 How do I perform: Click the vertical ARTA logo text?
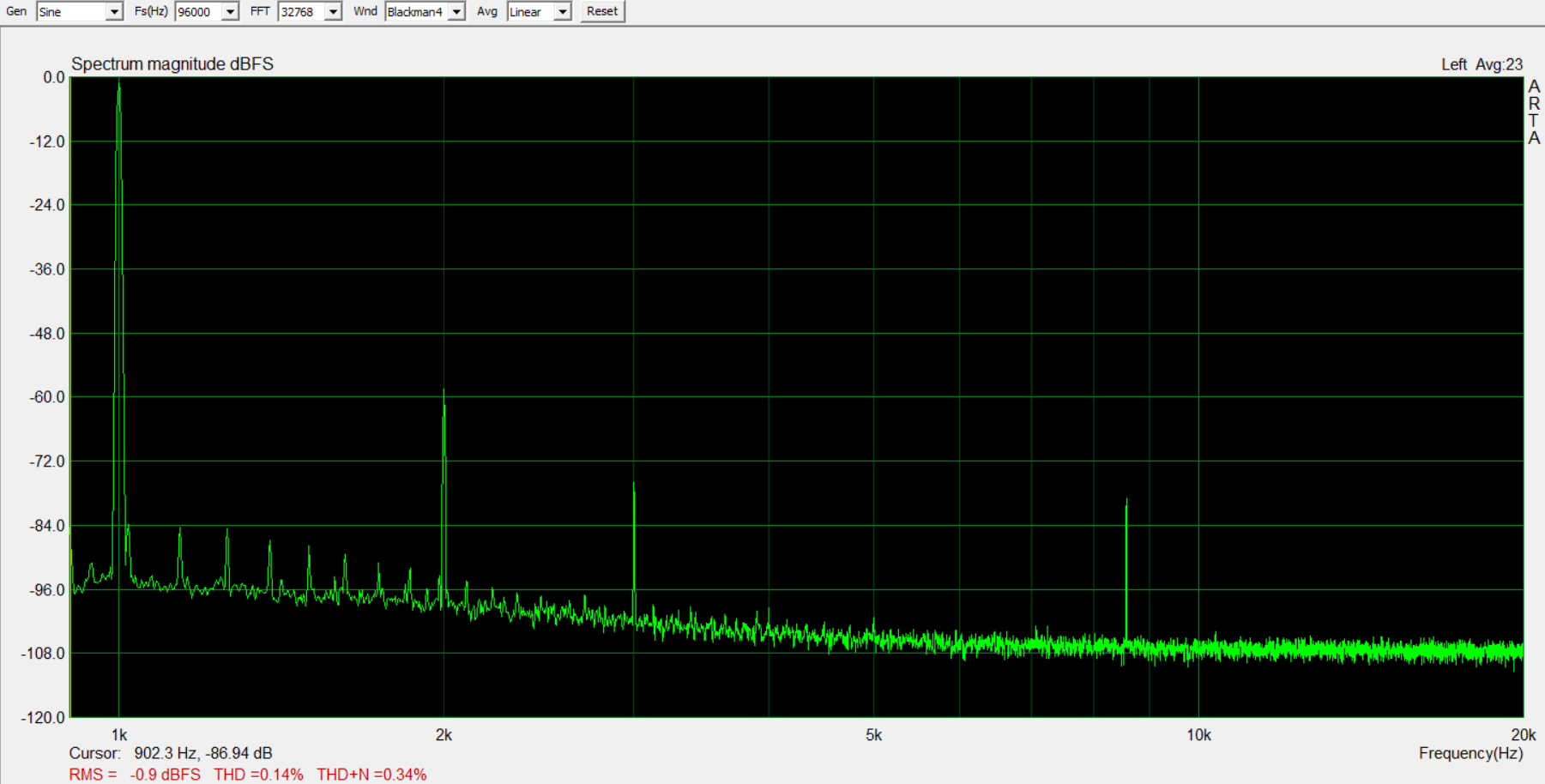(1534, 112)
